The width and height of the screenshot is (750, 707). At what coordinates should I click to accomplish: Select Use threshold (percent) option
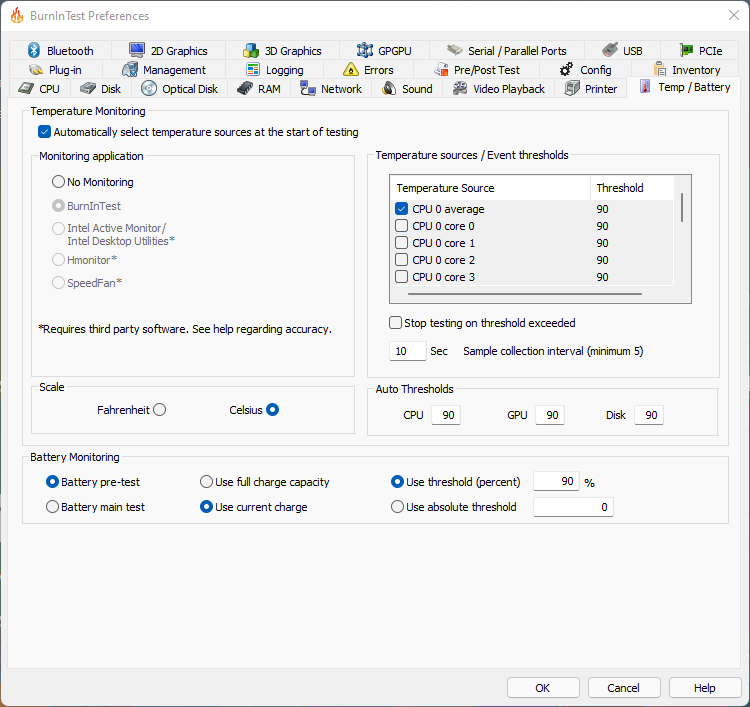[x=397, y=482]
